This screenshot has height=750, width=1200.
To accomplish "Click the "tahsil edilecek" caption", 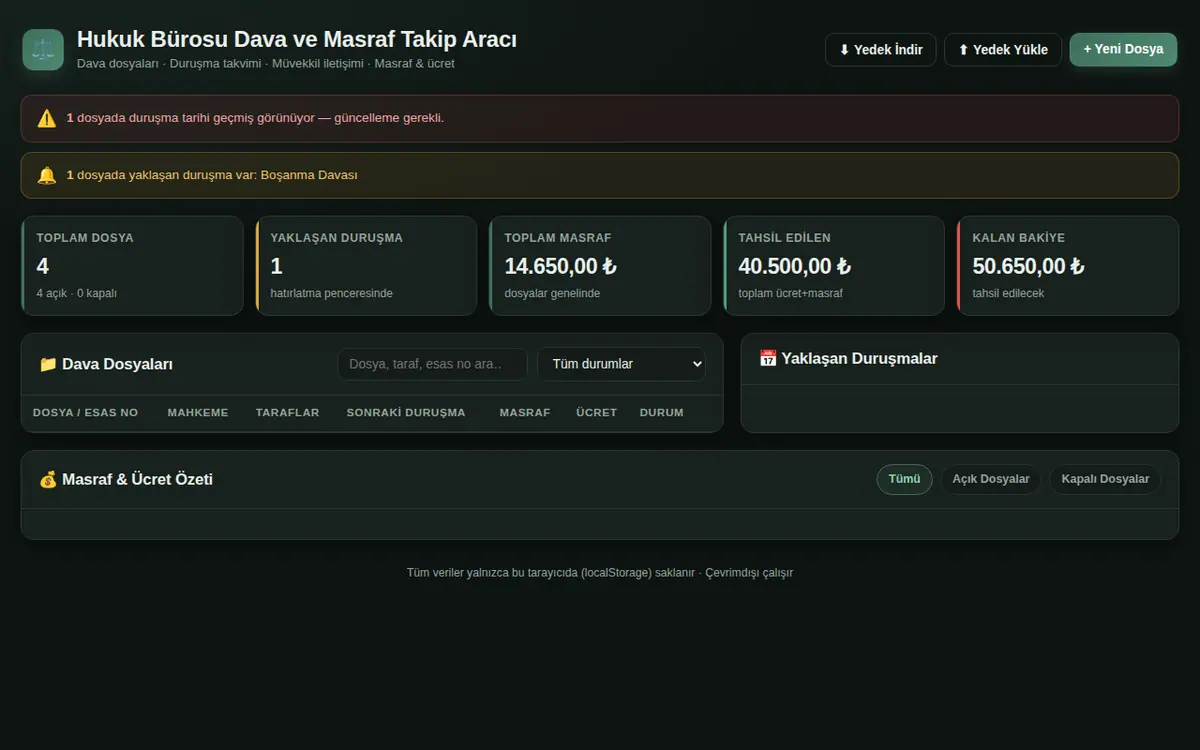I will 1008,294.
